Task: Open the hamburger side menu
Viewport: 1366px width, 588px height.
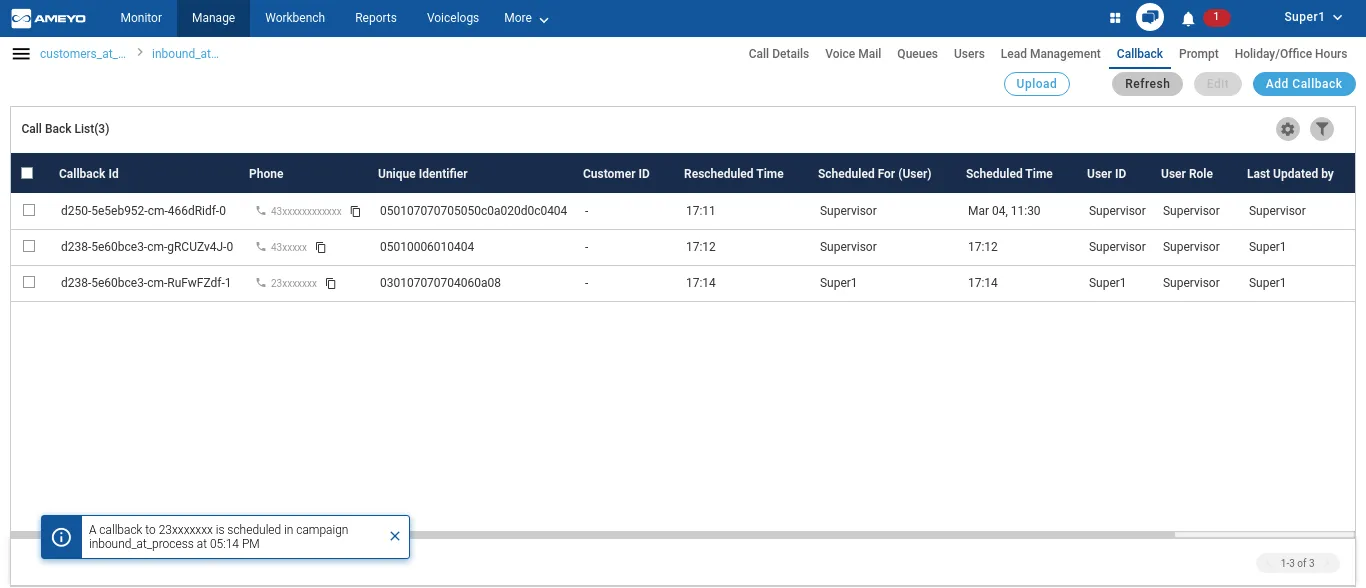Action: tap(21, 54)
